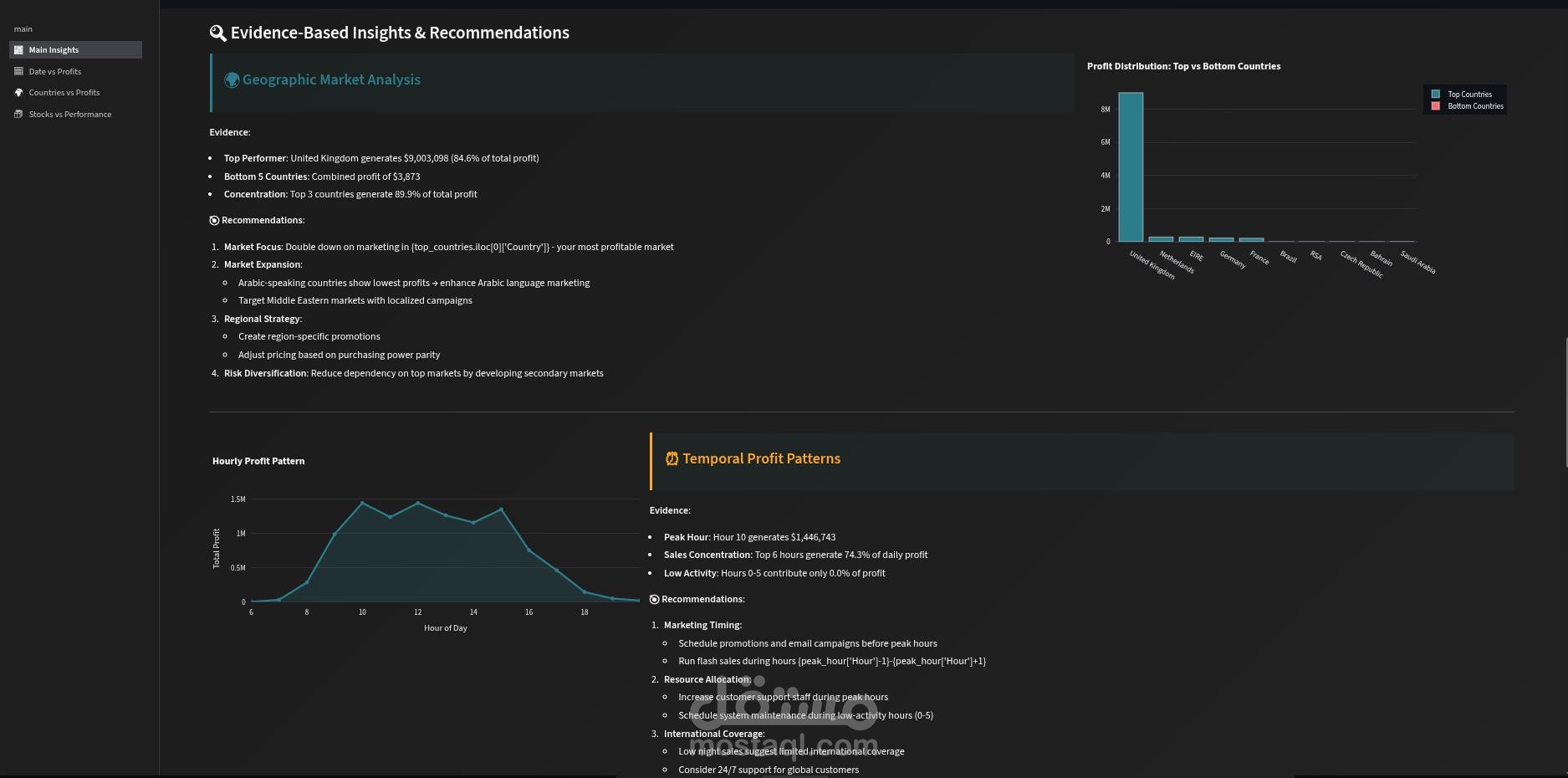Screen dimensions: 1568x778
Task: Click the Market Expansion recommendation label
Action: tap(263, 264)
